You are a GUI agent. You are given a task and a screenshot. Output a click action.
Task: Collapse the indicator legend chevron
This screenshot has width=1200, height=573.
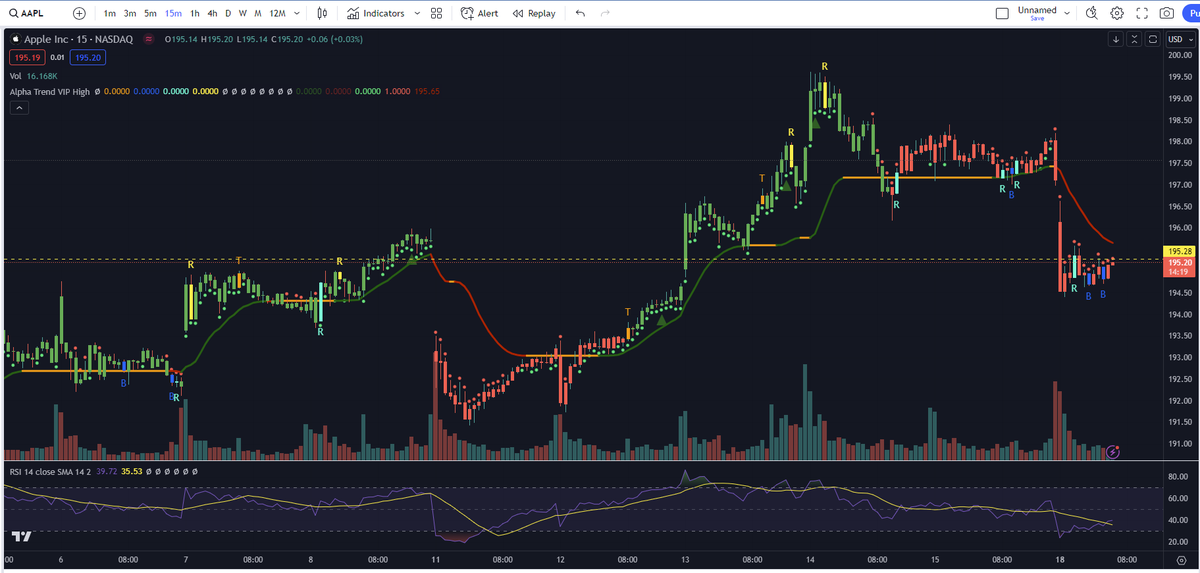(17, 108)
